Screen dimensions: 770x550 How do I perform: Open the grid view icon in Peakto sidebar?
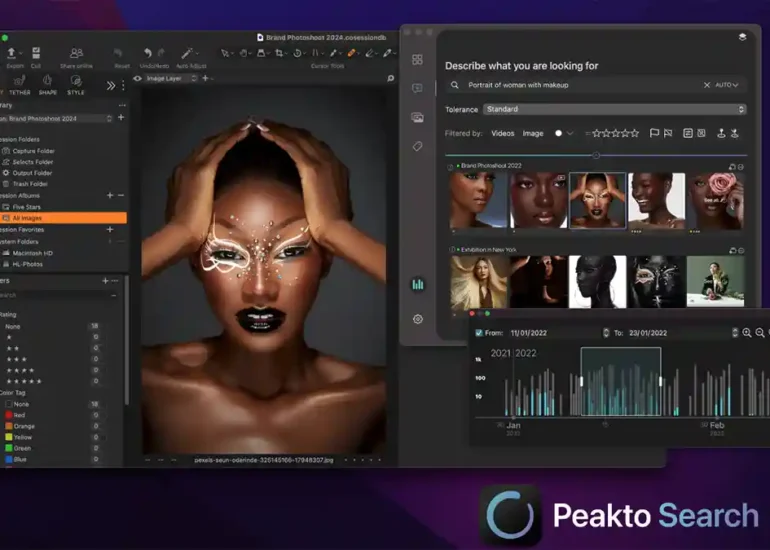417,59
